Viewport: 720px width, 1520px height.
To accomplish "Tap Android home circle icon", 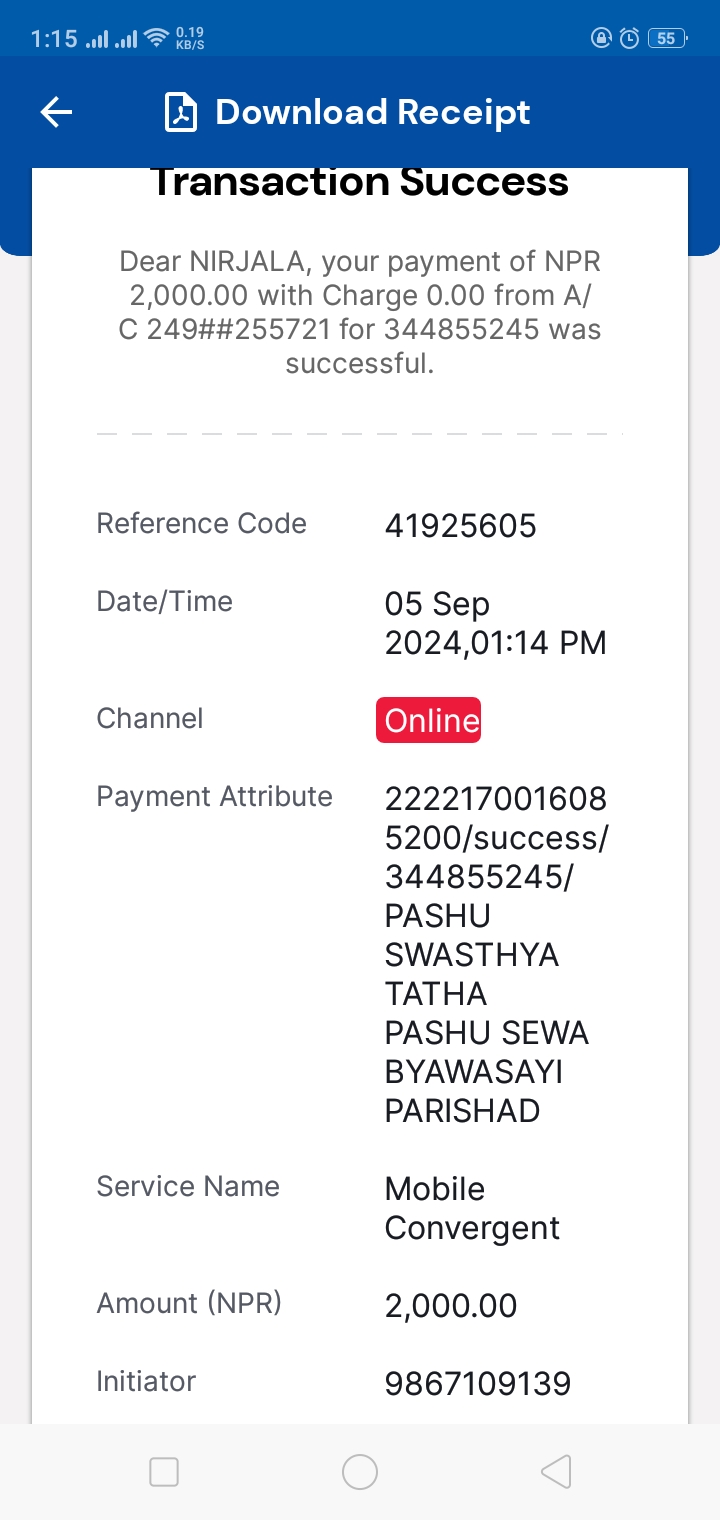I will point(360,1472).
